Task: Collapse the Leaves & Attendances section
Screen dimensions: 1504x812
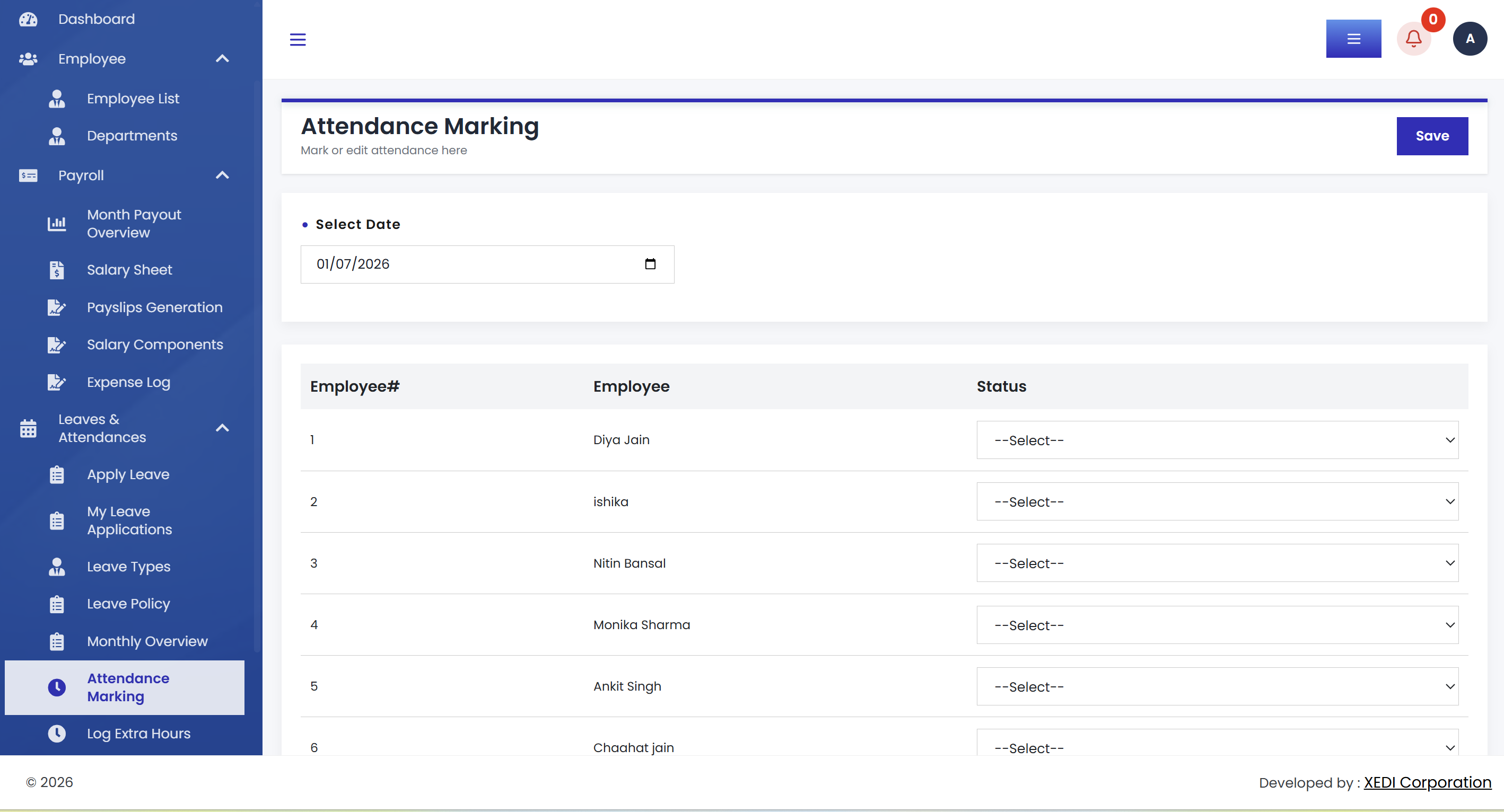Action: [222, 429]
